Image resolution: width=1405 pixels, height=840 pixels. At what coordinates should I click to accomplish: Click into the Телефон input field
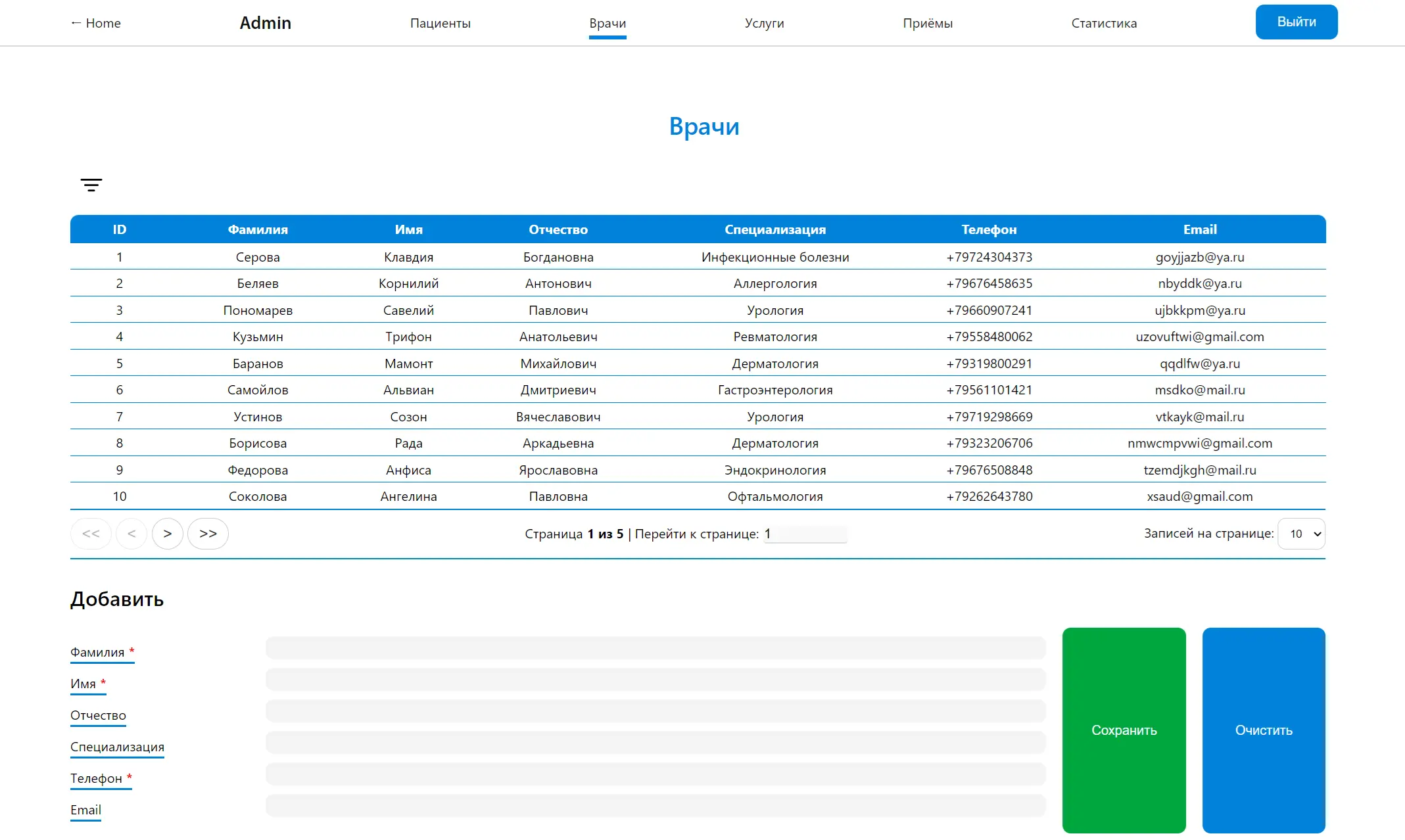655,774
